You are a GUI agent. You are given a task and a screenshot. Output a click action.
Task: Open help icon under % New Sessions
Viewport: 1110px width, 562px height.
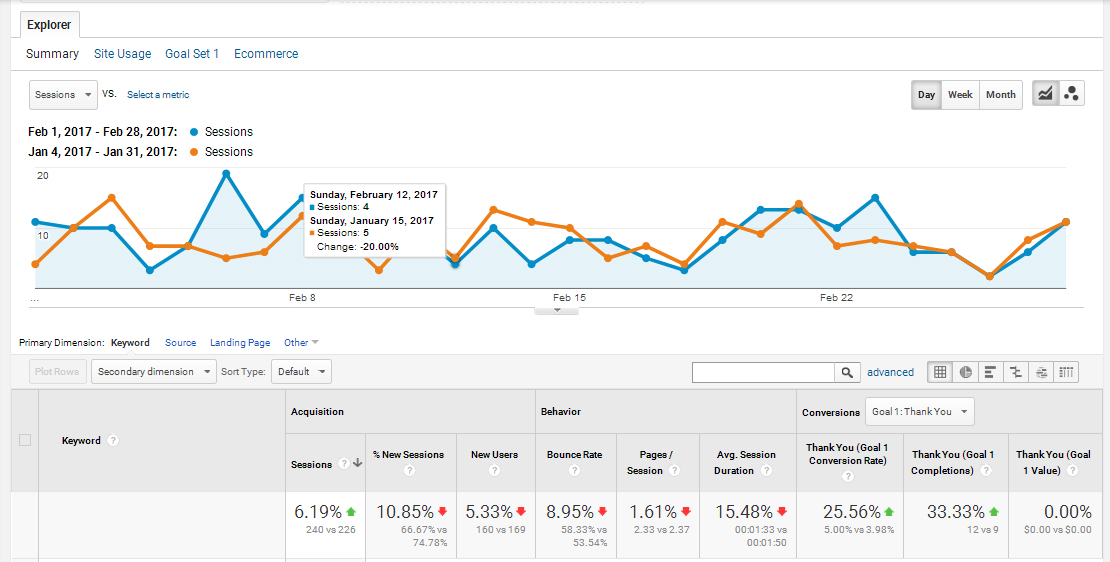[x=409, y=471]
